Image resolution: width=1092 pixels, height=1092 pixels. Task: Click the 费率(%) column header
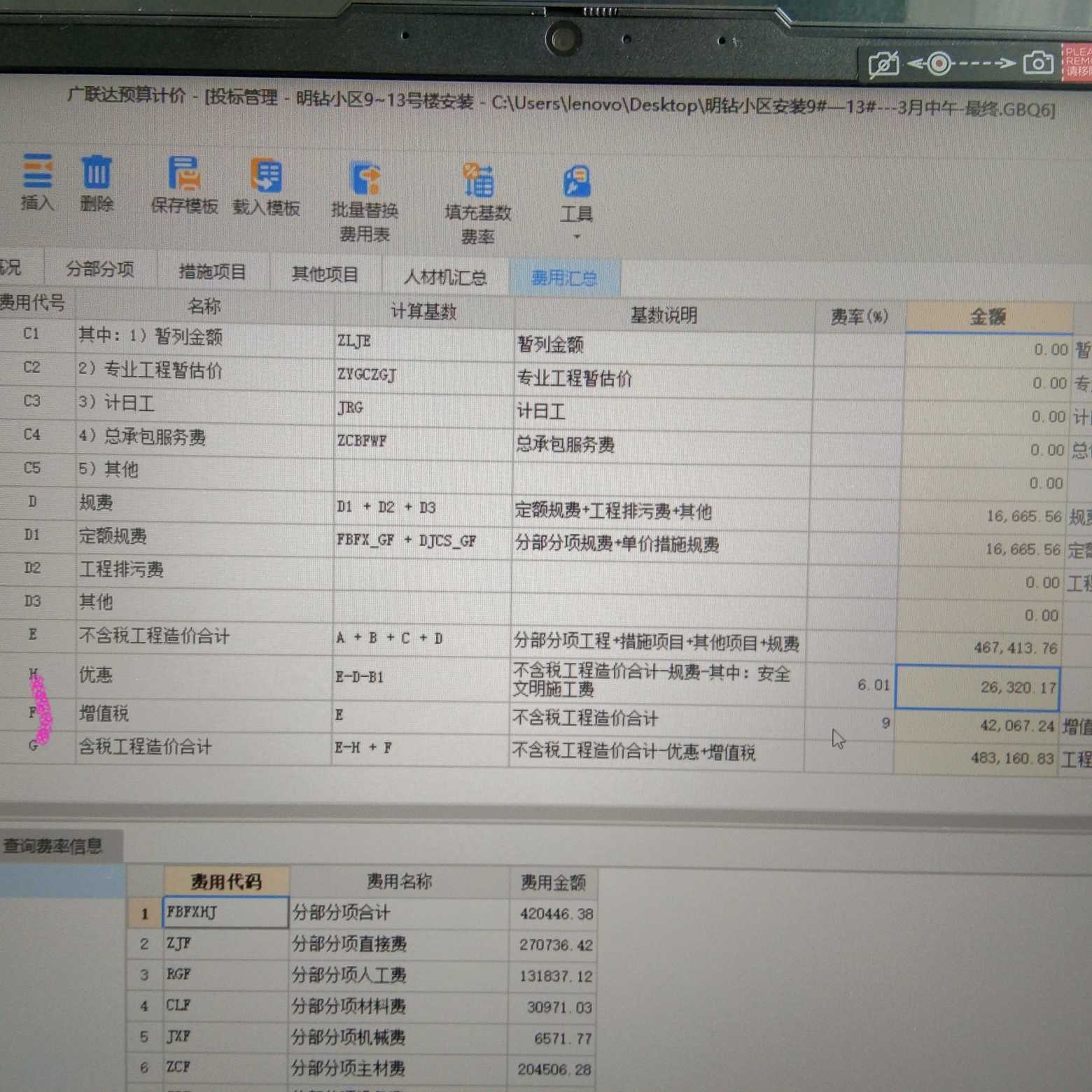(x=860, y=317)
